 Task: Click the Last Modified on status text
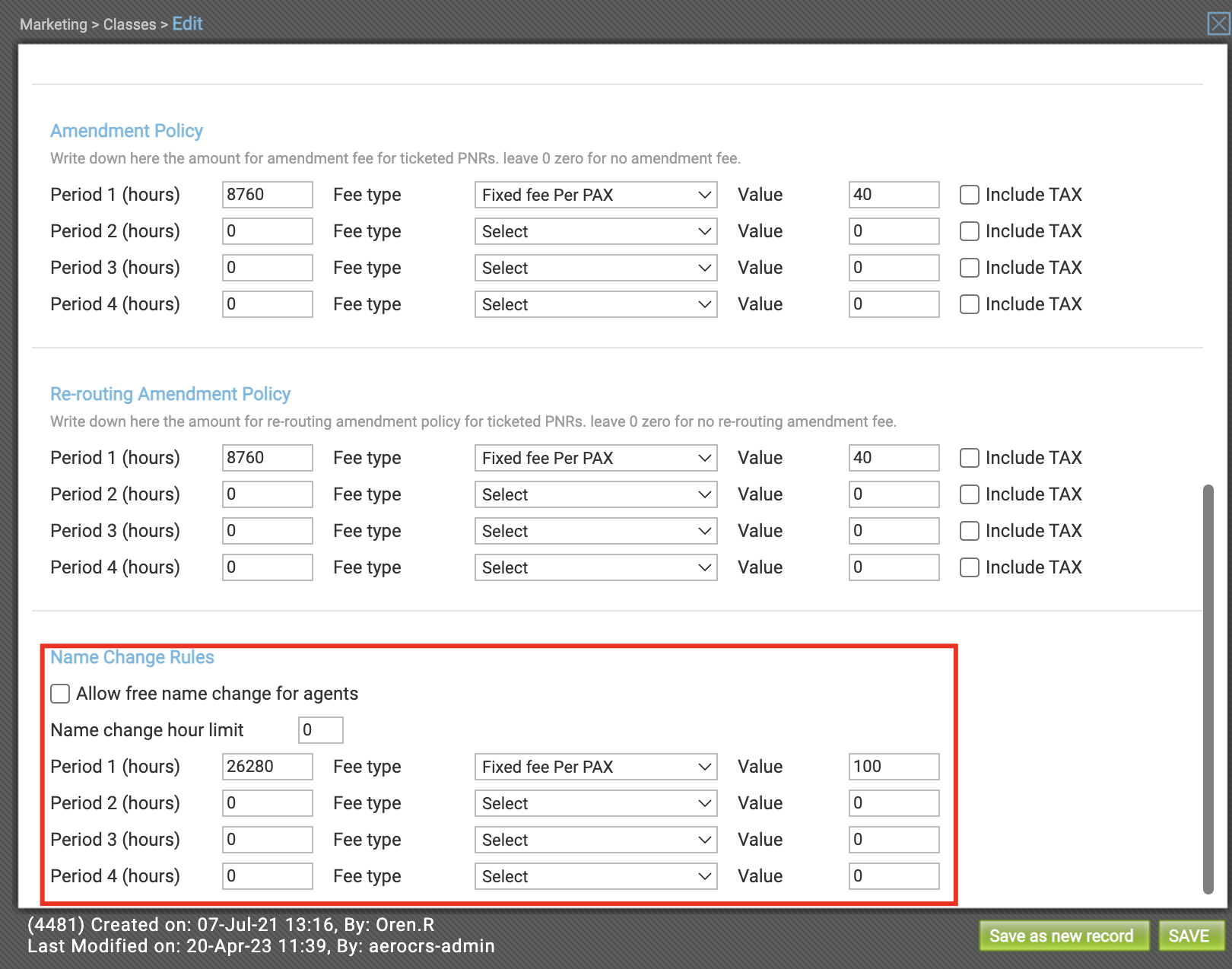(261, 946)
